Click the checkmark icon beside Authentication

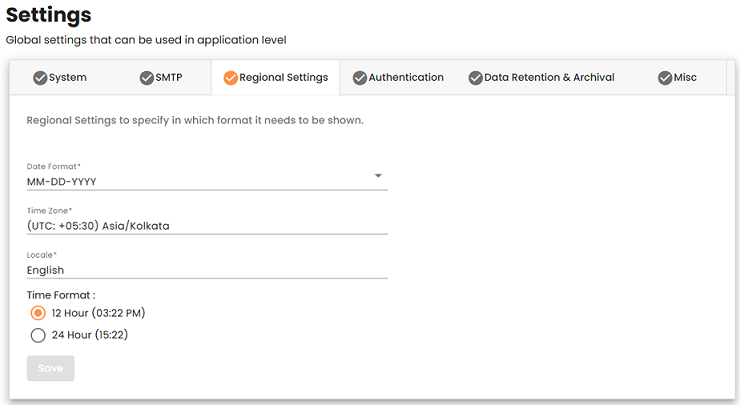click(360, 77)
